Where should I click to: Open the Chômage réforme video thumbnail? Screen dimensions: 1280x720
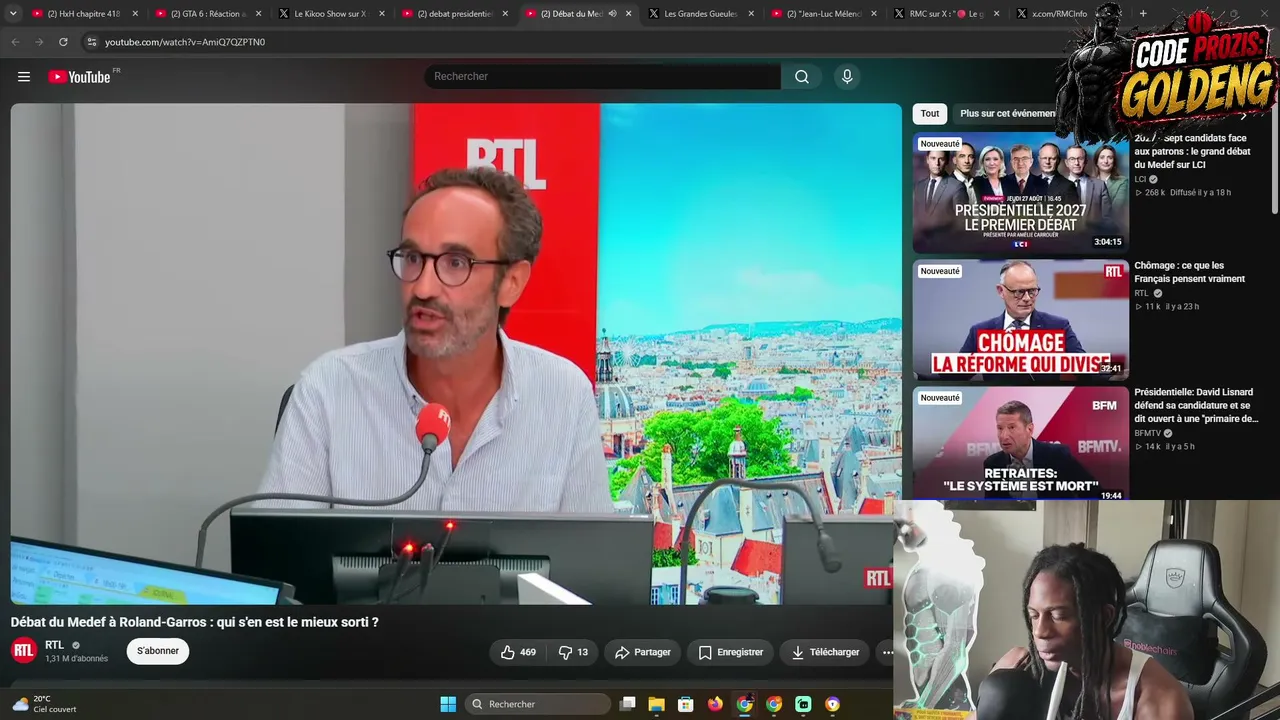click(1020, 319)
